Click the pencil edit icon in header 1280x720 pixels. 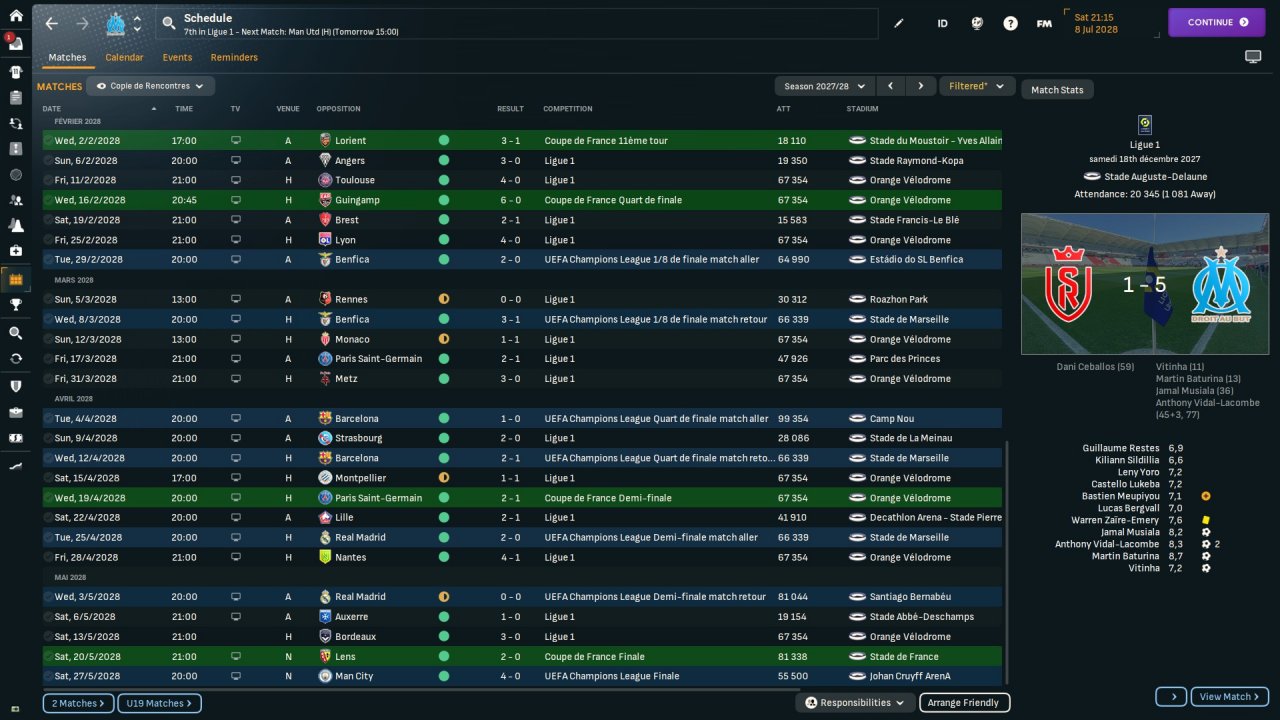[x=898, y=23]
